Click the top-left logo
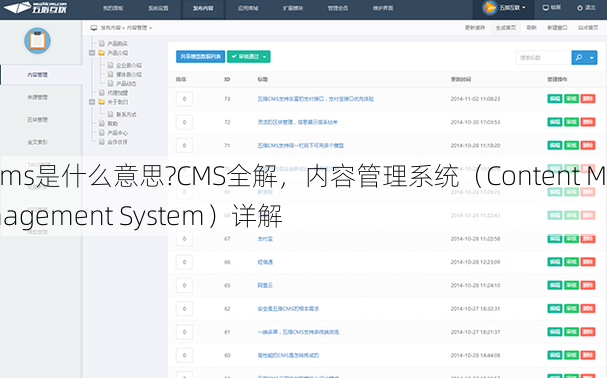607x378 pixels. click(x=36, y=7)
